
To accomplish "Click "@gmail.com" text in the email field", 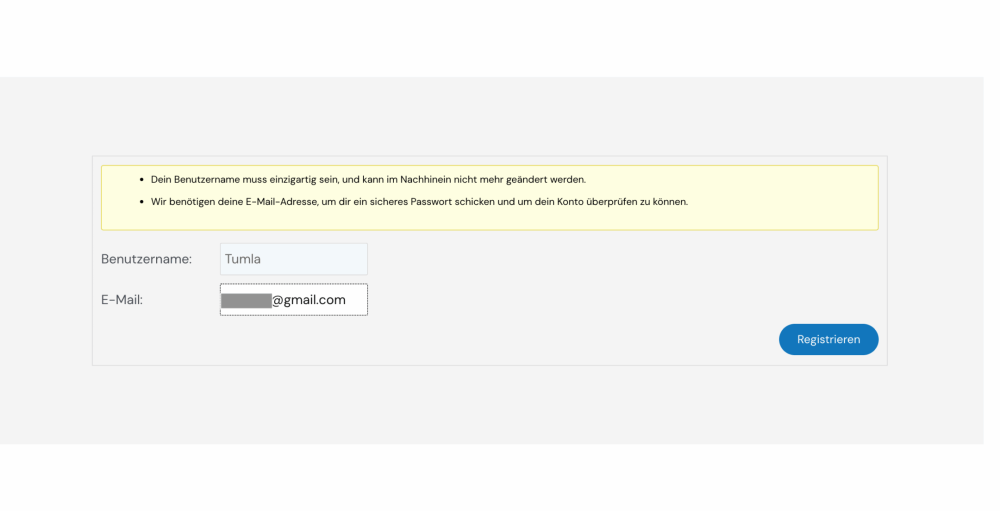I will [309, 300].
